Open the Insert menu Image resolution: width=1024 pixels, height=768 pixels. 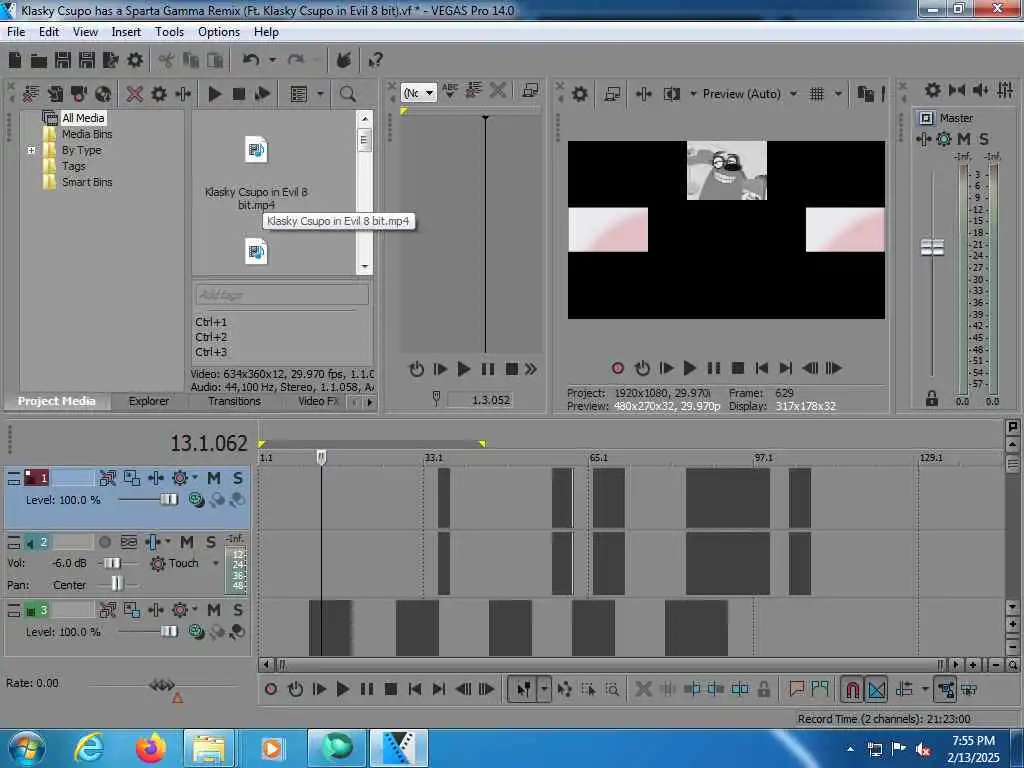click(126, 32)
